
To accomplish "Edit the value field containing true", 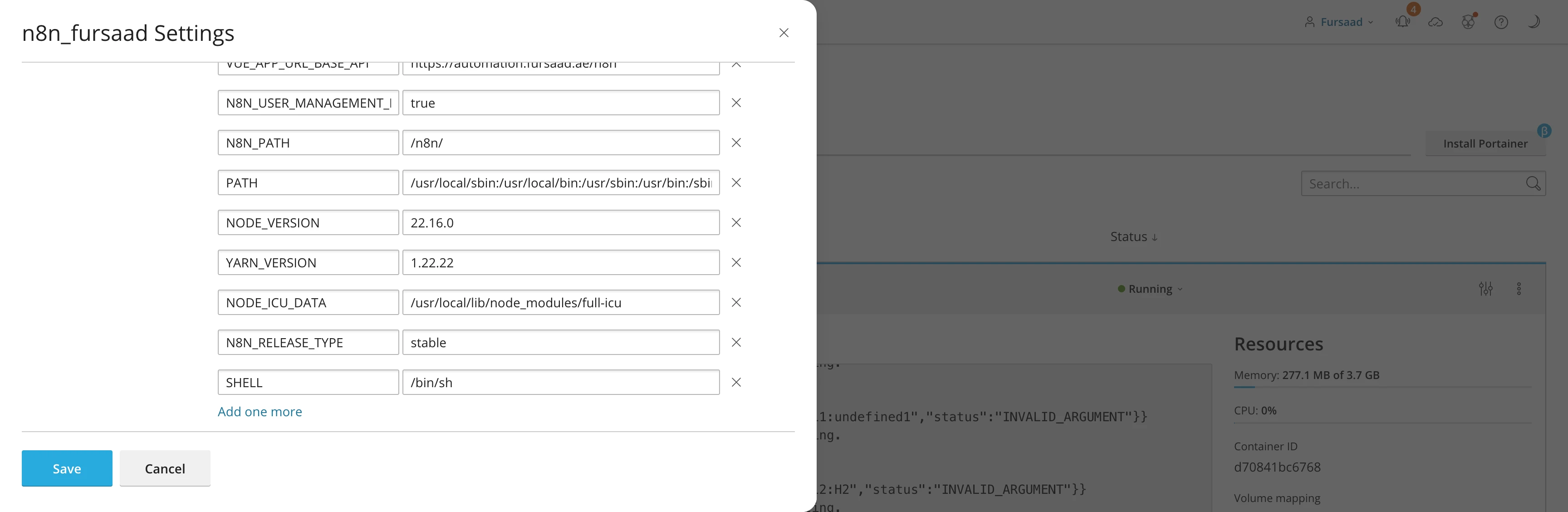I will click(561, 103).
